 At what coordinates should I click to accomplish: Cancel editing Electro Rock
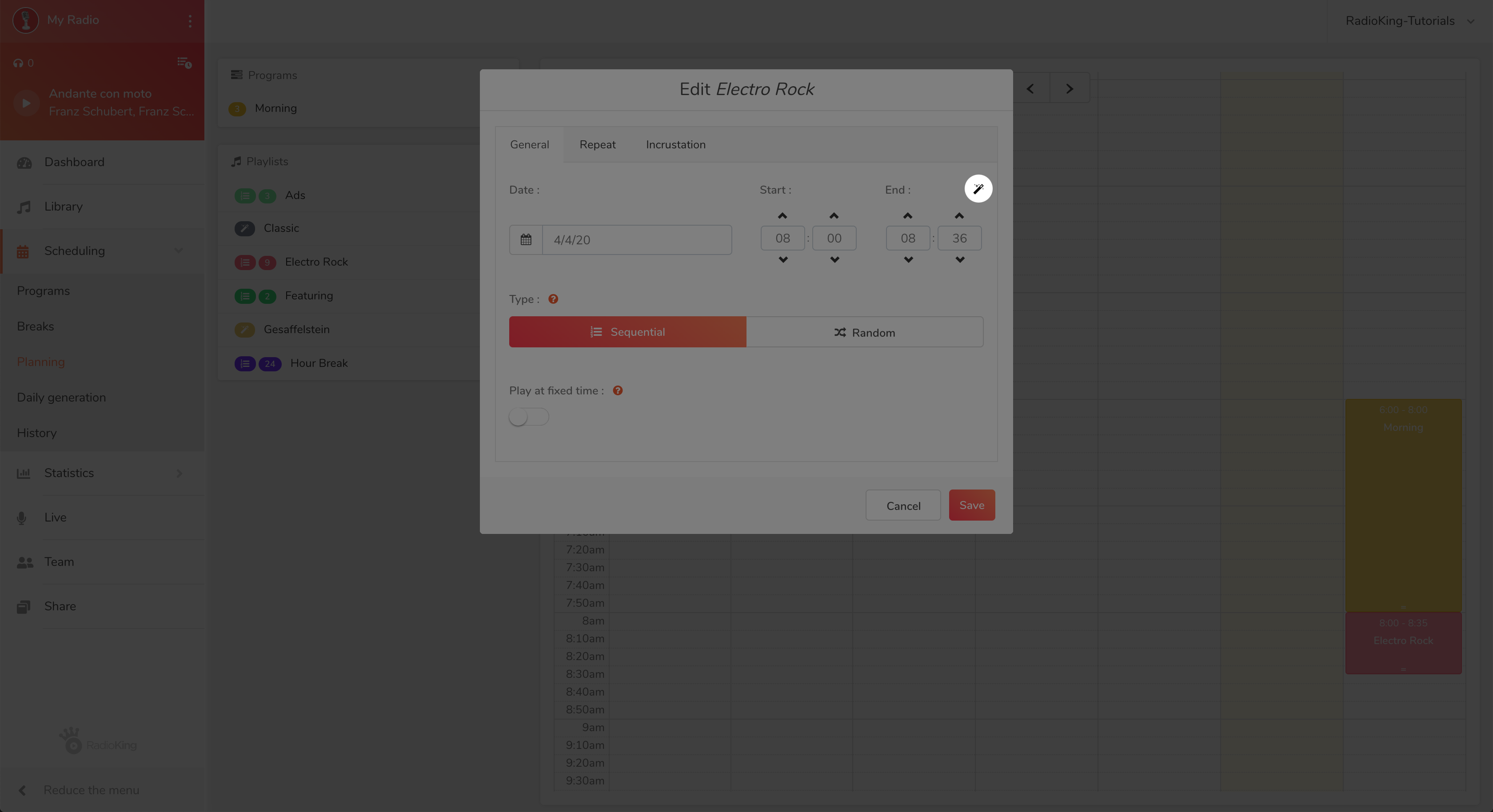pos(903,506)
